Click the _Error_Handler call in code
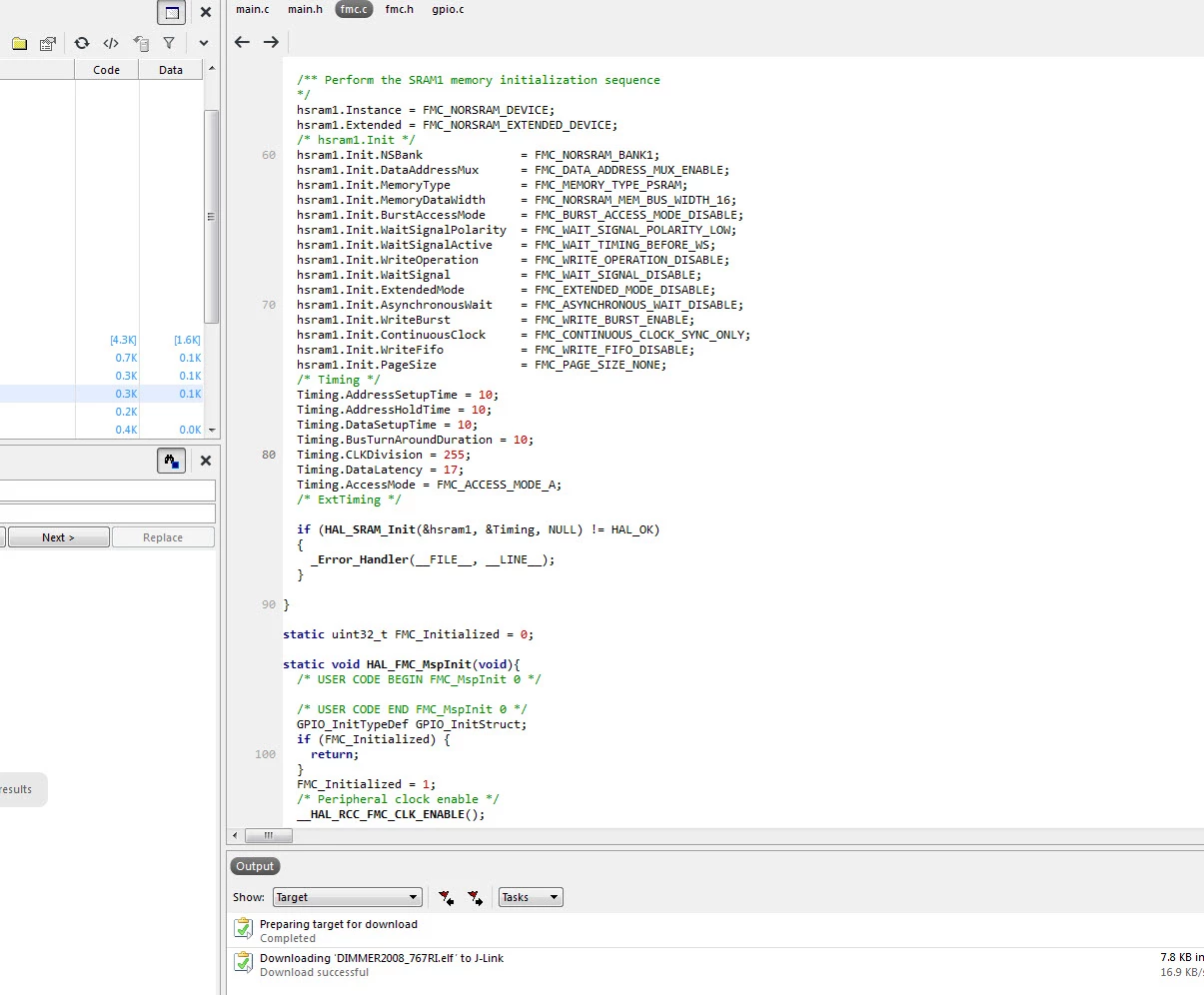The image size is (1204, 995). click(x=360, y=559)
